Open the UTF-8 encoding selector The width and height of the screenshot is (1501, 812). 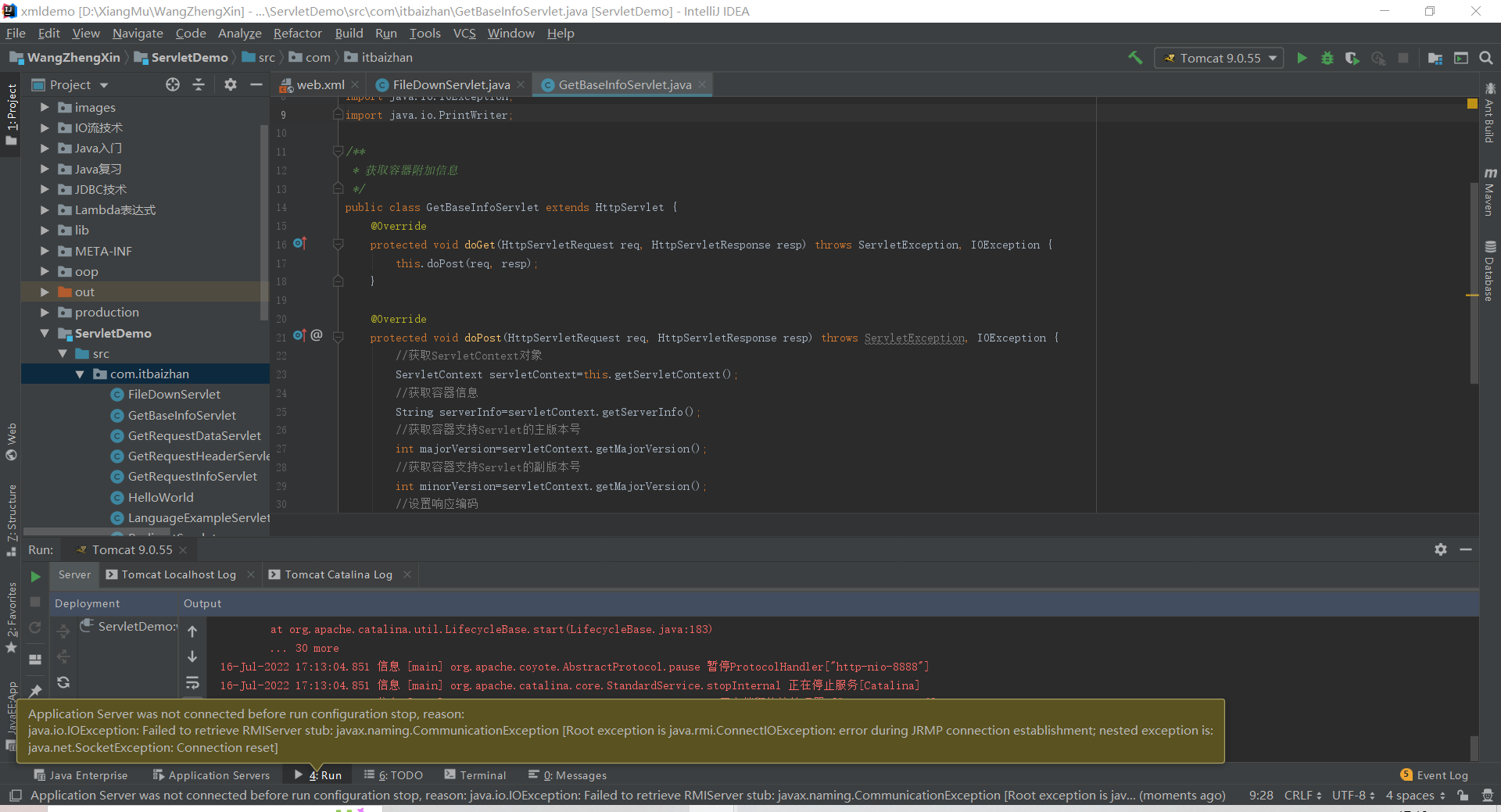coord(1353,796)
